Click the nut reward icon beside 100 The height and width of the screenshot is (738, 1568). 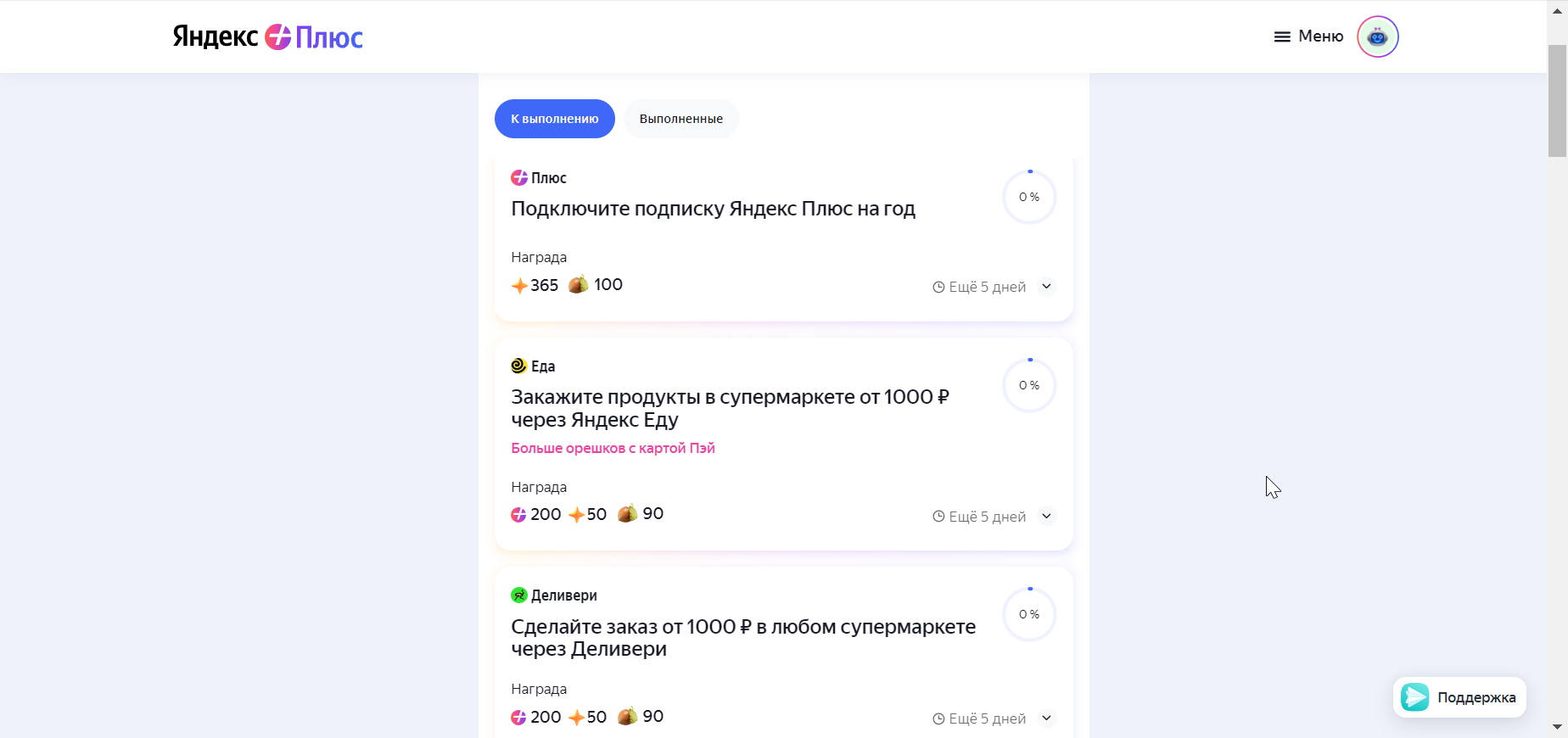578,284
